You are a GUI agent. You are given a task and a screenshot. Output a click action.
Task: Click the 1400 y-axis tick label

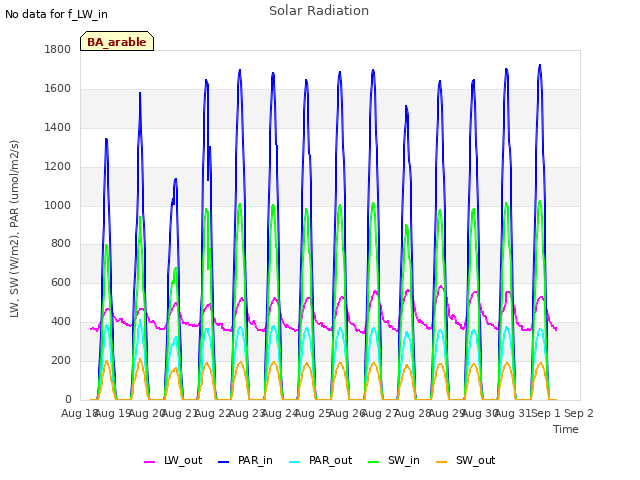pos(58,127)
